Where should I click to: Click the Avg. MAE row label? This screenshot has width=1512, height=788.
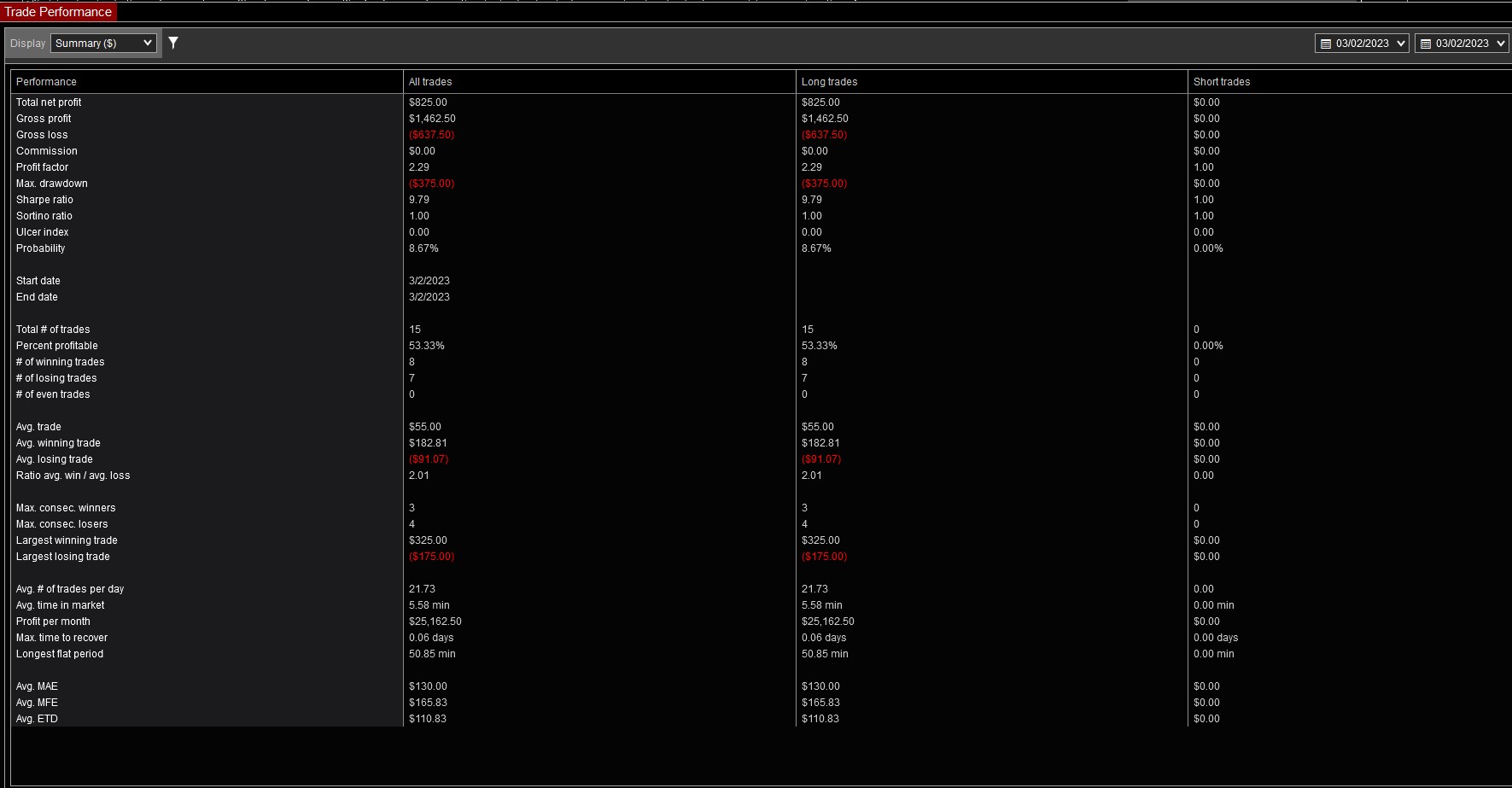tap(37, 686)
